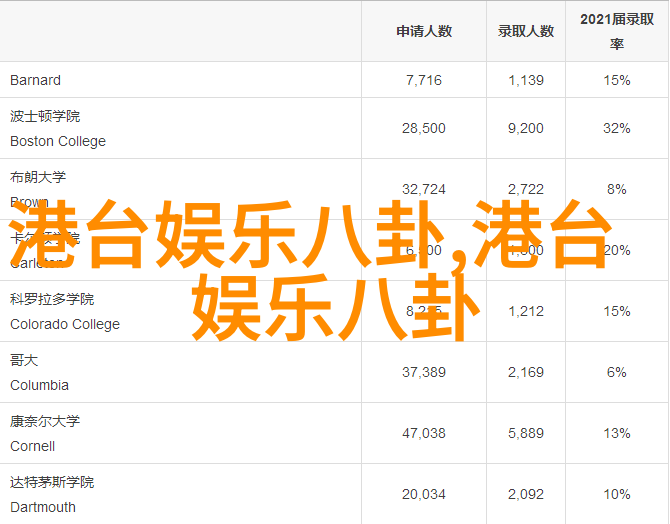The image size is (670, 524).
Task: Select the 波士顿学院 label
Action: 45,116
